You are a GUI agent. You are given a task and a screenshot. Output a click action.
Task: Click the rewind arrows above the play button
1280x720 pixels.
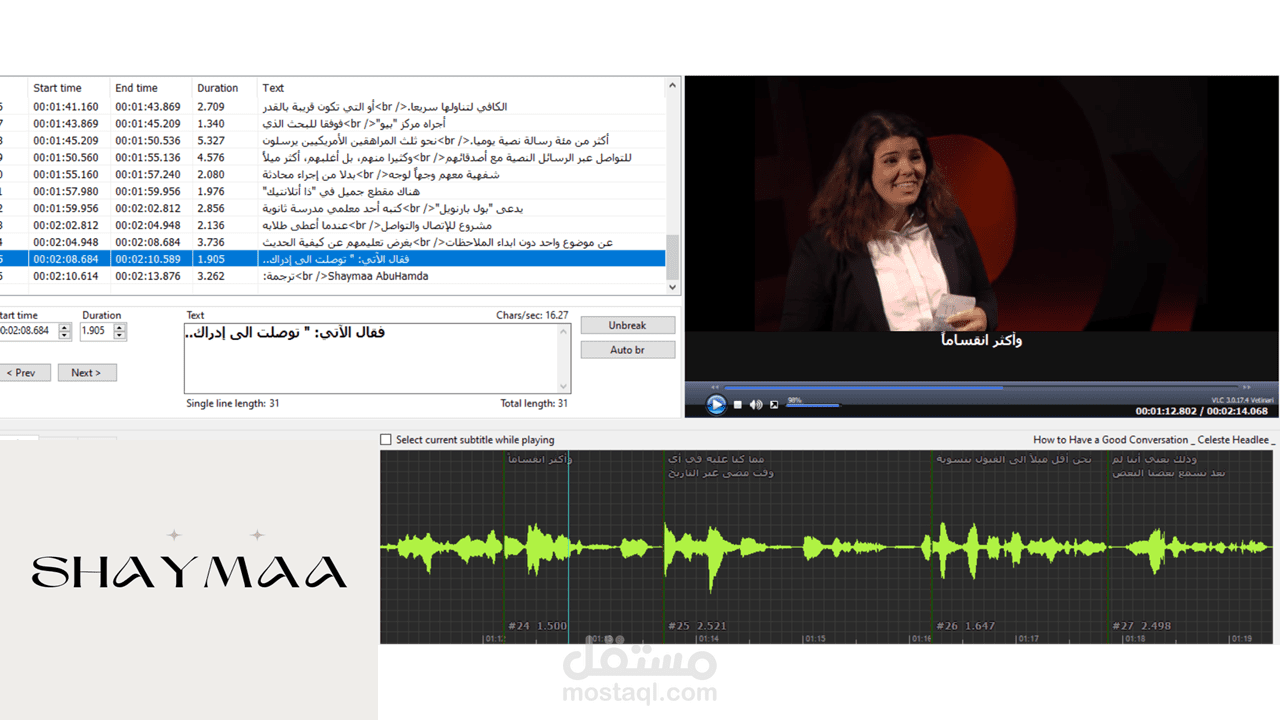coord(715,387)
